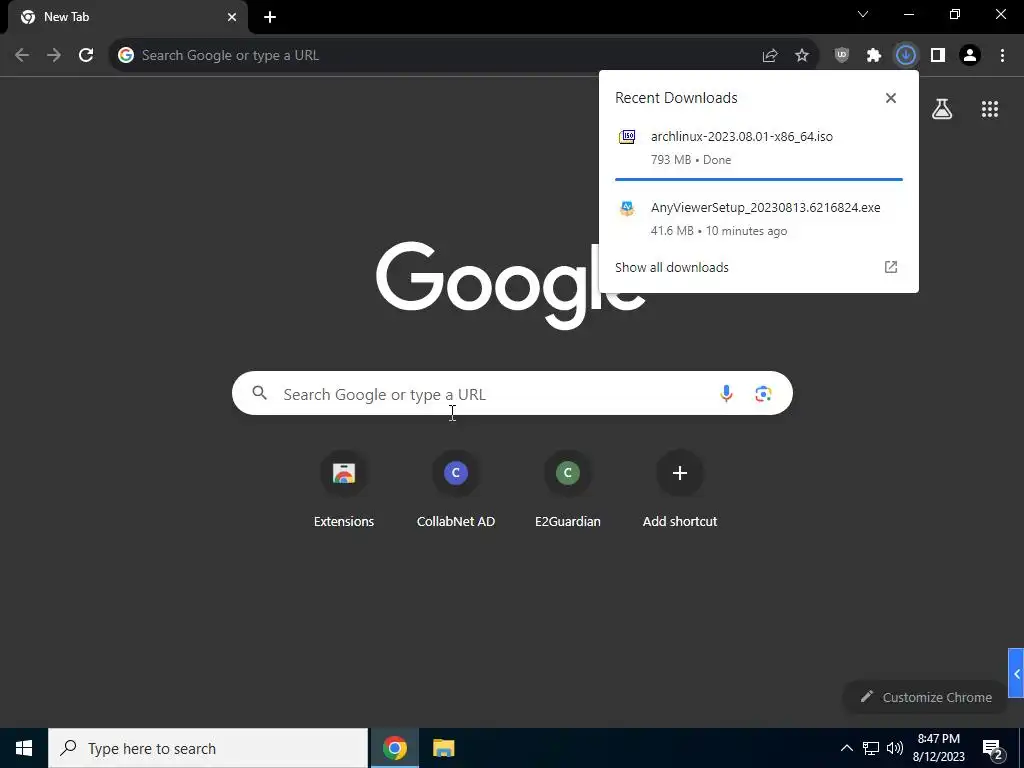
Task: Click the AnyViewer installer file icon
Action: point(627,208)
